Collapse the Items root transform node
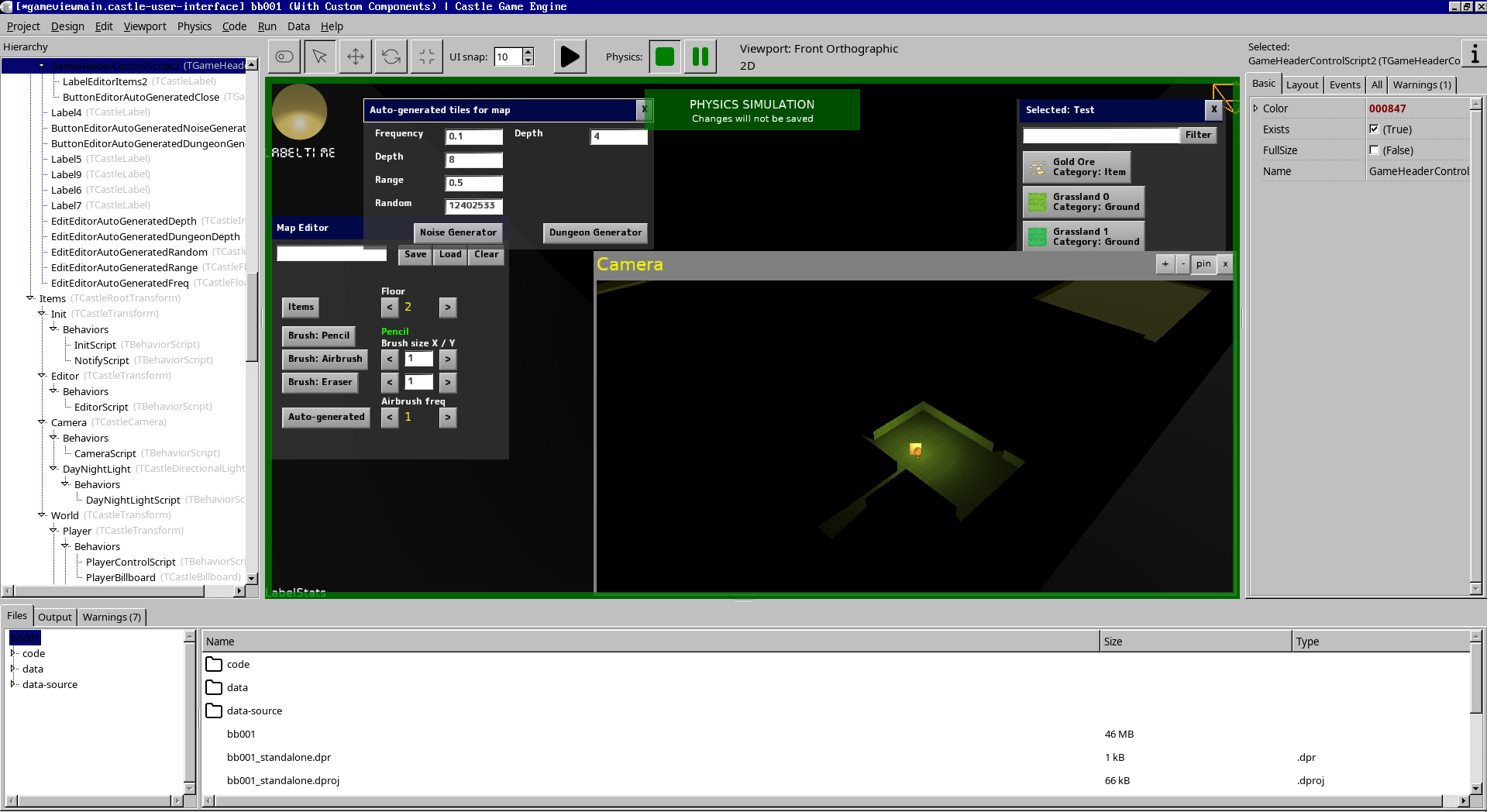Image resolution: width=1487 pixels, height=812 pixels. coord(30,298)
